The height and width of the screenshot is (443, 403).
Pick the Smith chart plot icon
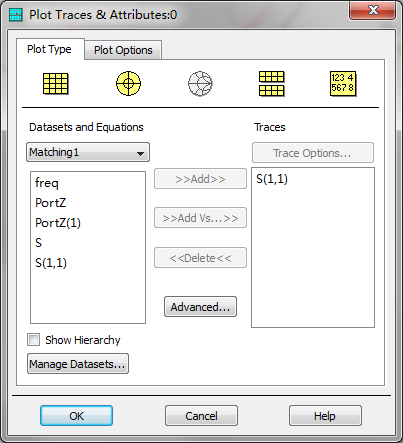click(x=200, y=83)
